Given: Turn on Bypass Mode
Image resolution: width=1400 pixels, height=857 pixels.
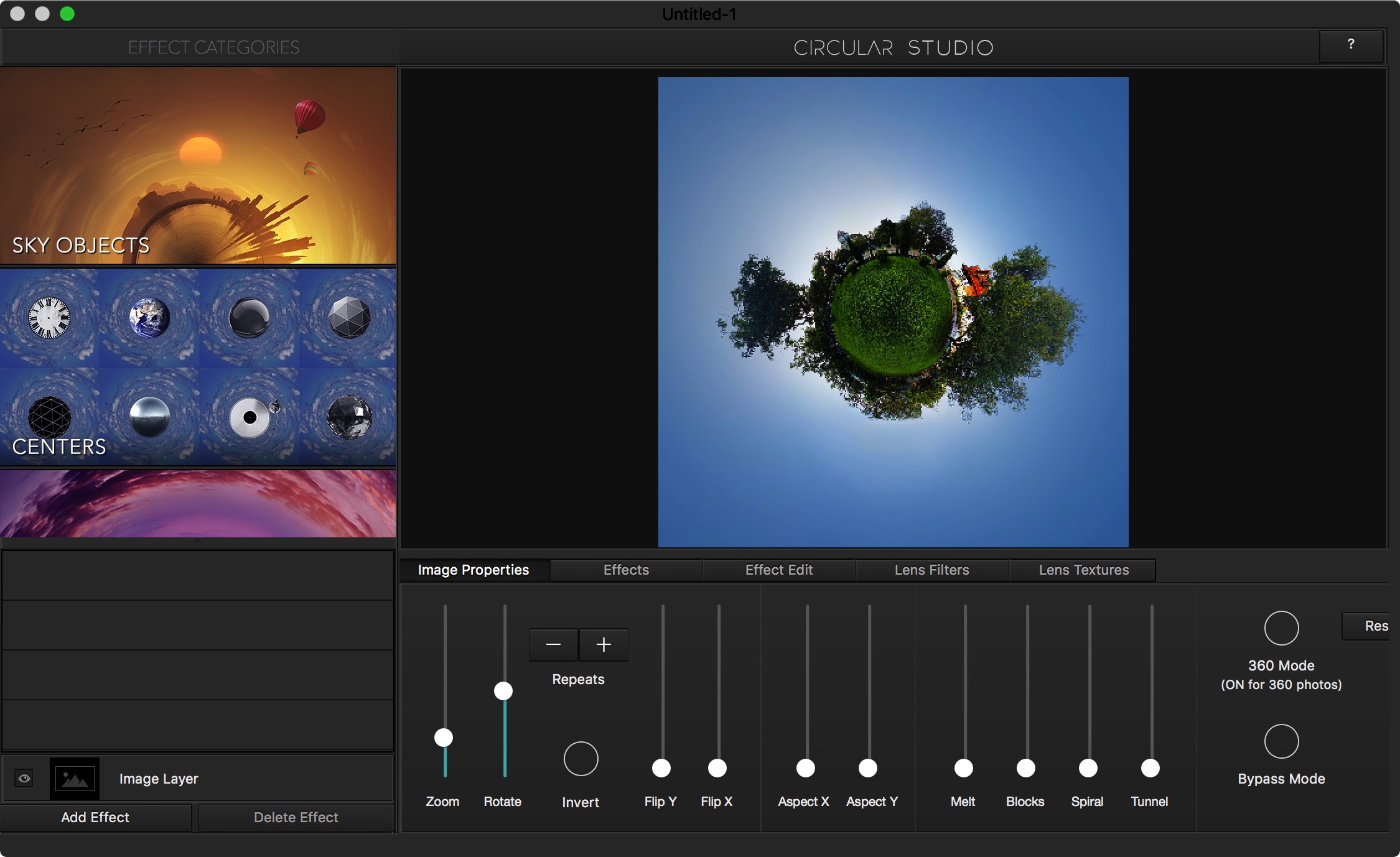Looking at the screenshot, I should (x=1282, y=741).
